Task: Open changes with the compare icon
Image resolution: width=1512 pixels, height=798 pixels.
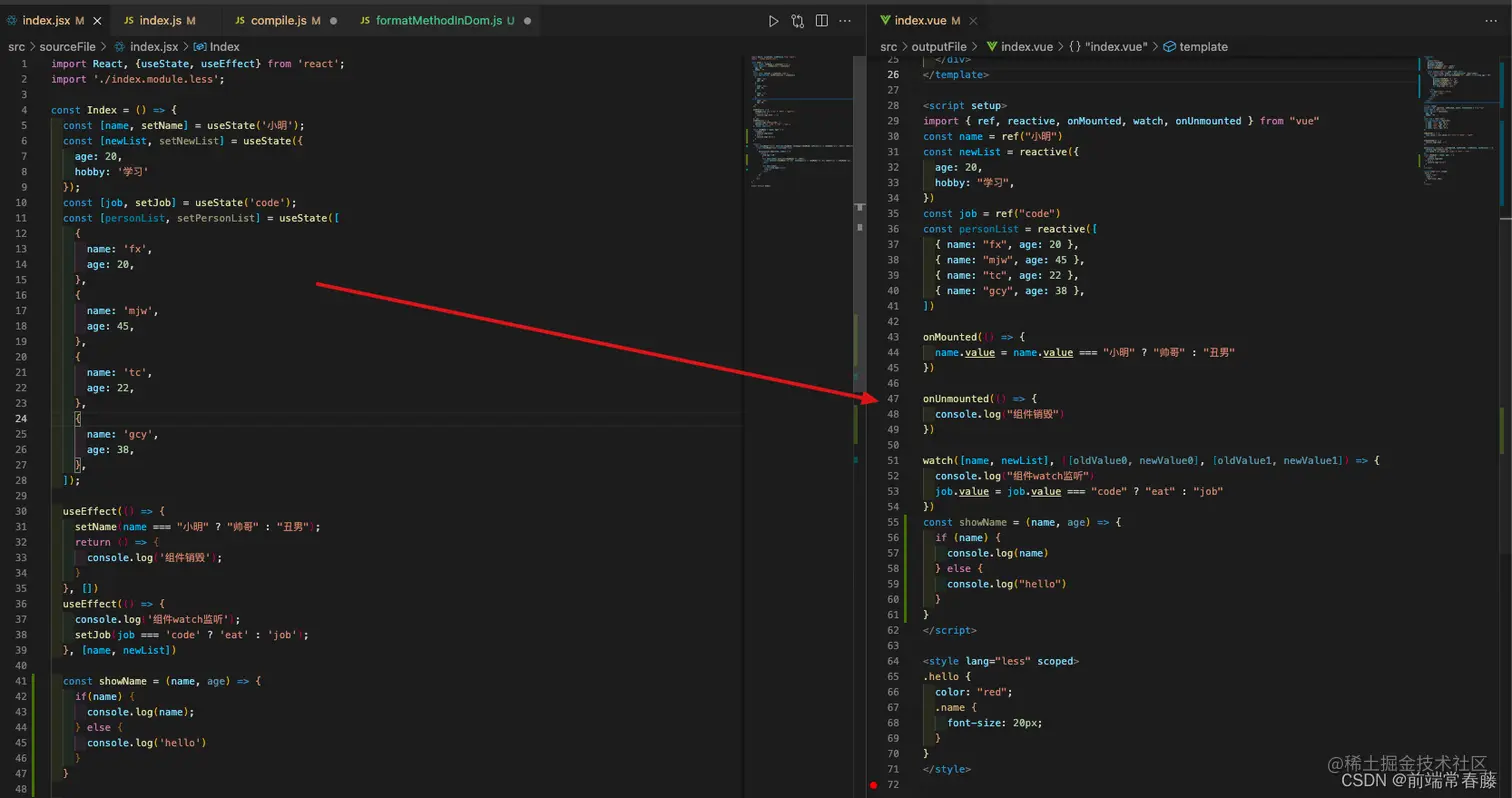Action: [x=797, y=20]
